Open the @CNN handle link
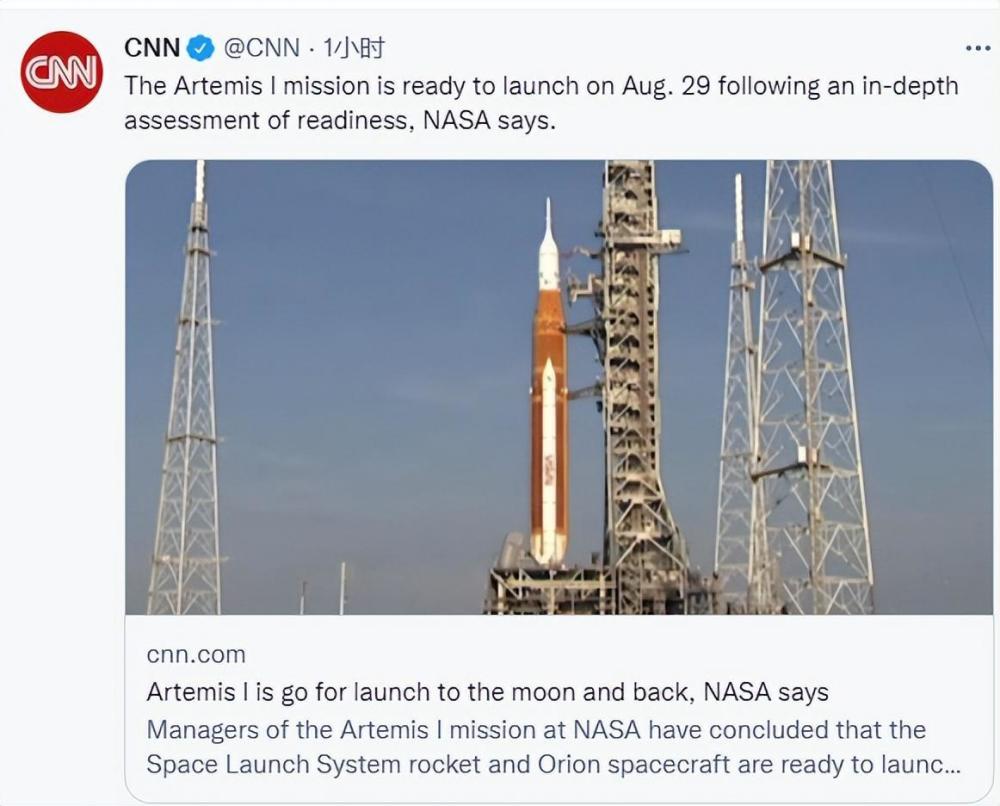The width and height of the screenshot is (1000, 806). click(x=259, y=47)
